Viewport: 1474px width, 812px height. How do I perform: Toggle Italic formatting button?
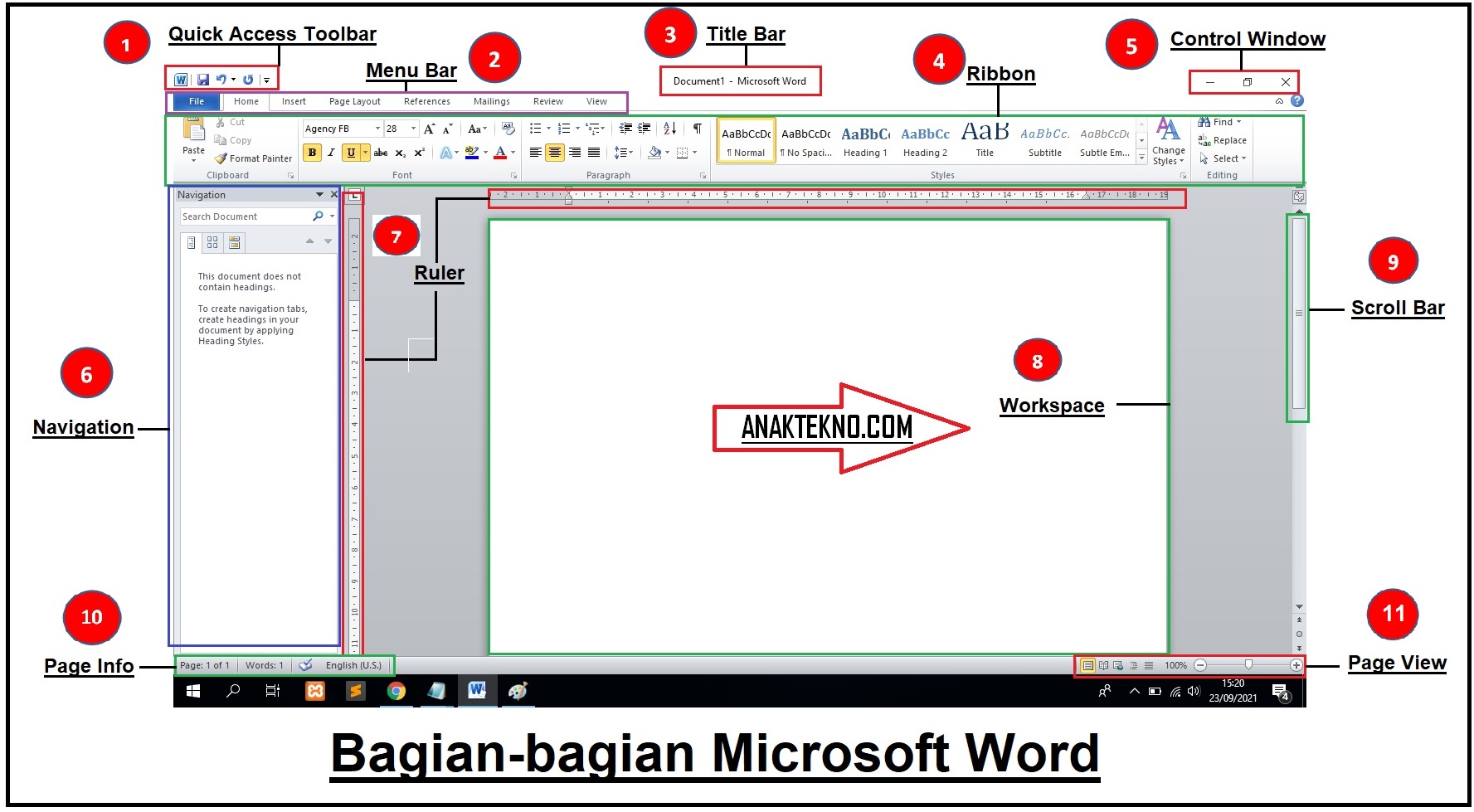331,153
